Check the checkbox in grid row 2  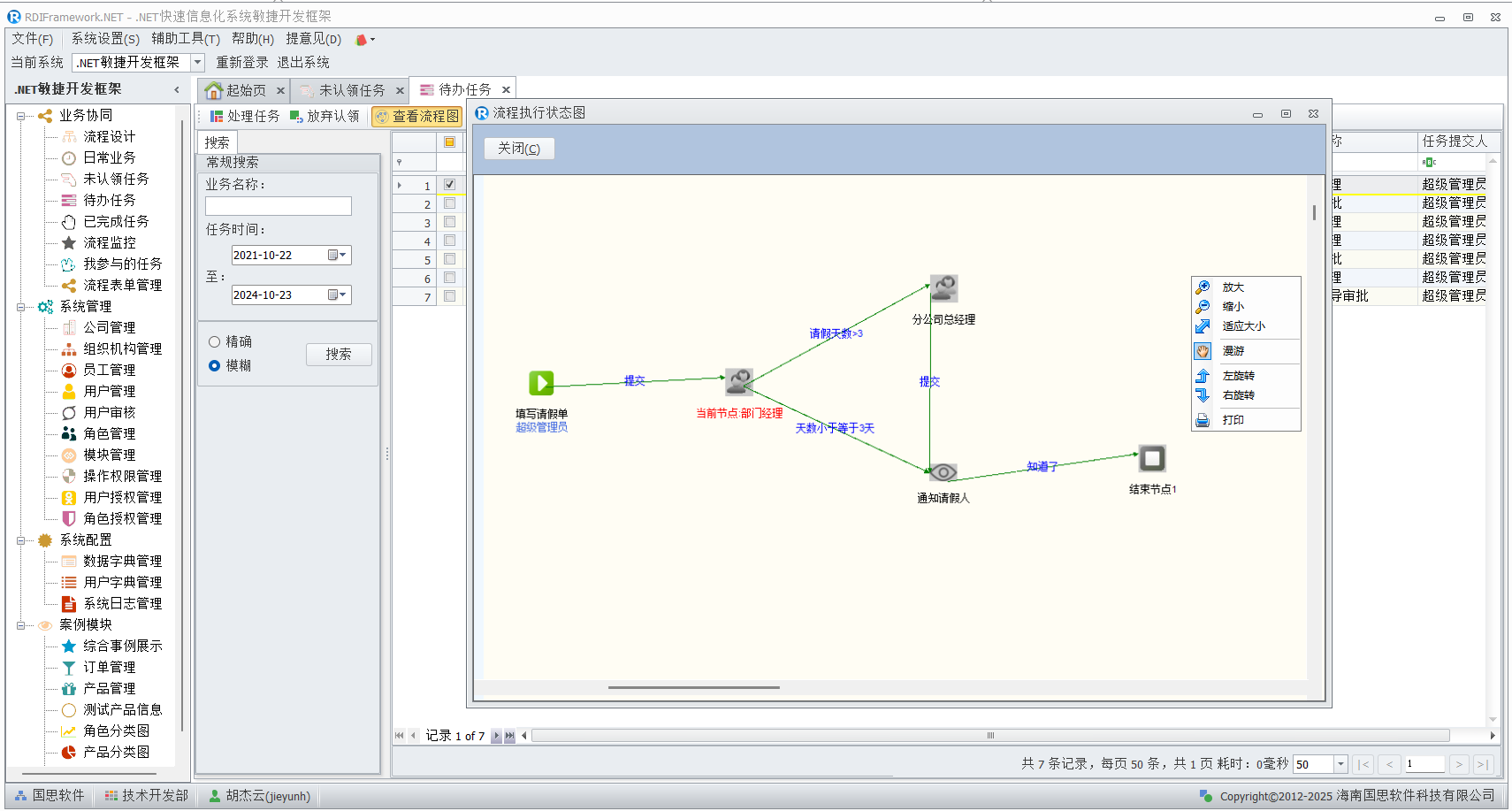[x=449, y=203]
